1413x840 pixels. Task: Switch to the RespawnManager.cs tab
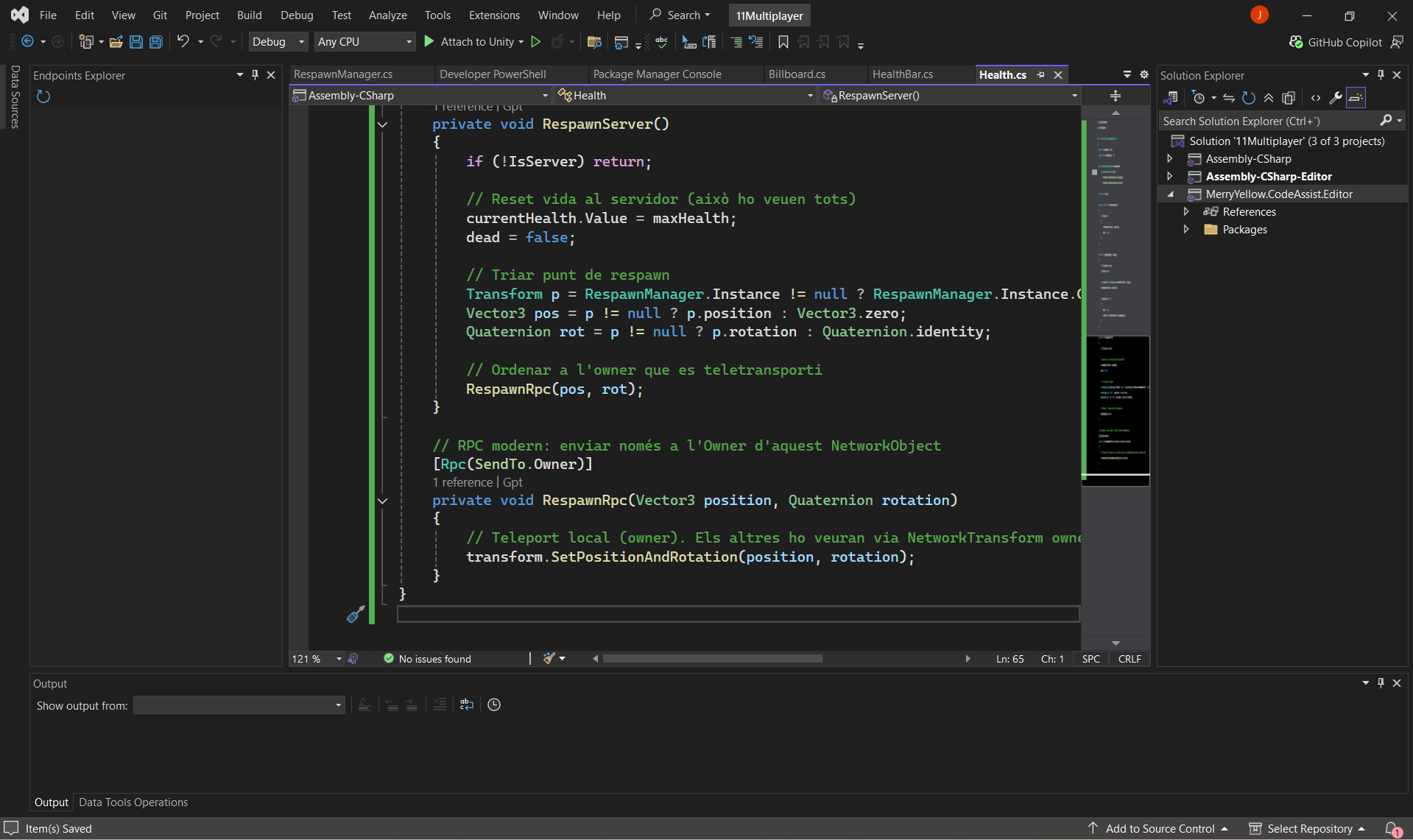343,74
